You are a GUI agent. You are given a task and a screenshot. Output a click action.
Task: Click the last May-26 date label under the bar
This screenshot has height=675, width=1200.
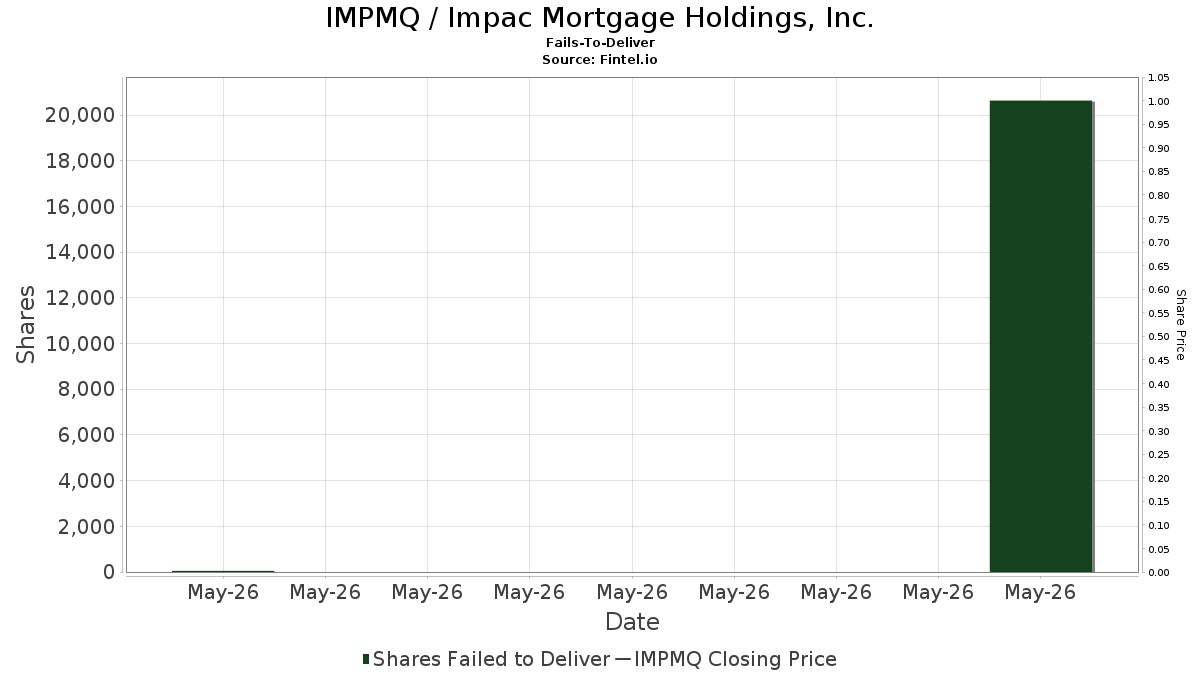tap(1040, 592)
